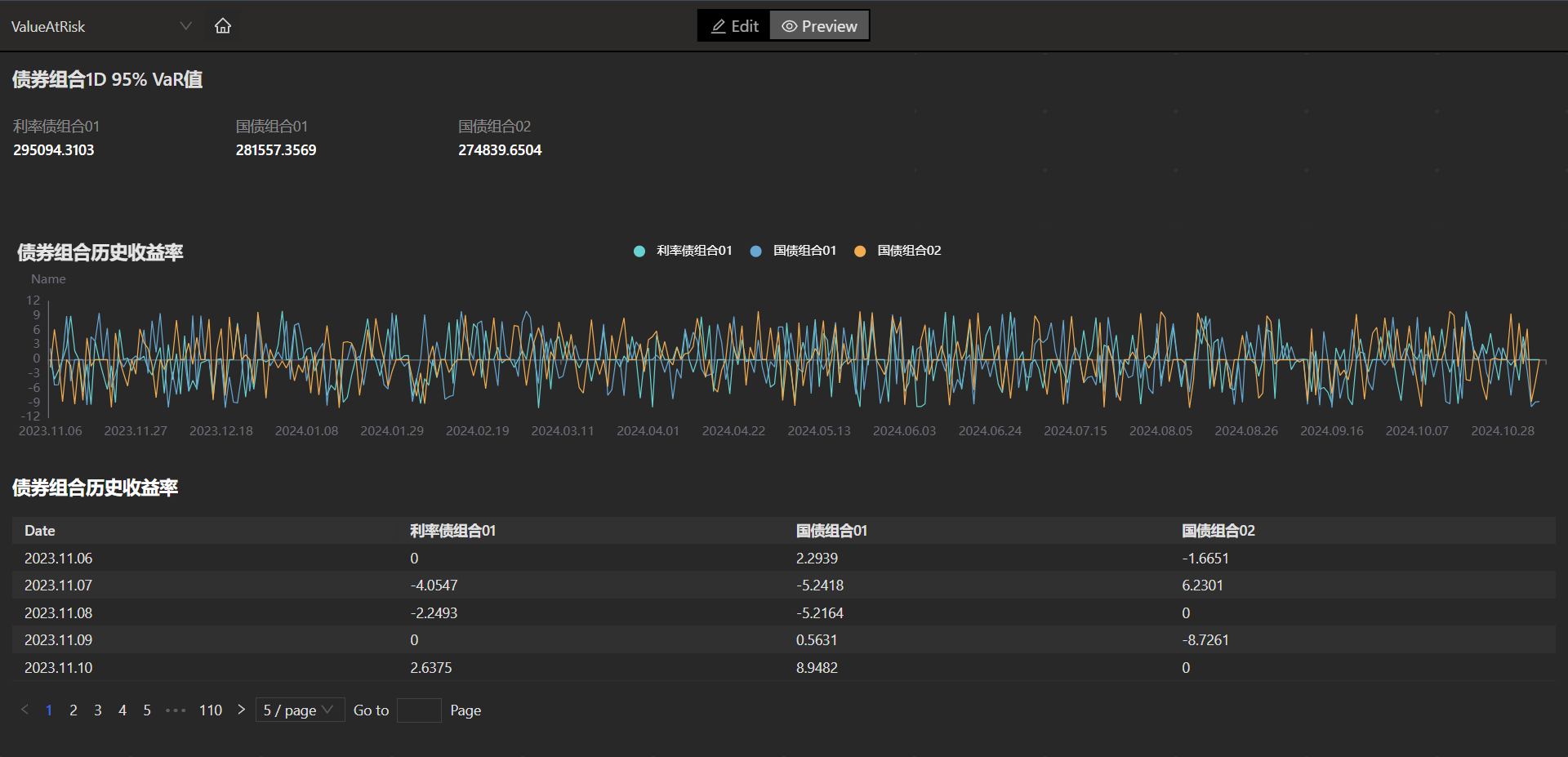Toggle 利率债组合01 legend series

coord(683,251)
